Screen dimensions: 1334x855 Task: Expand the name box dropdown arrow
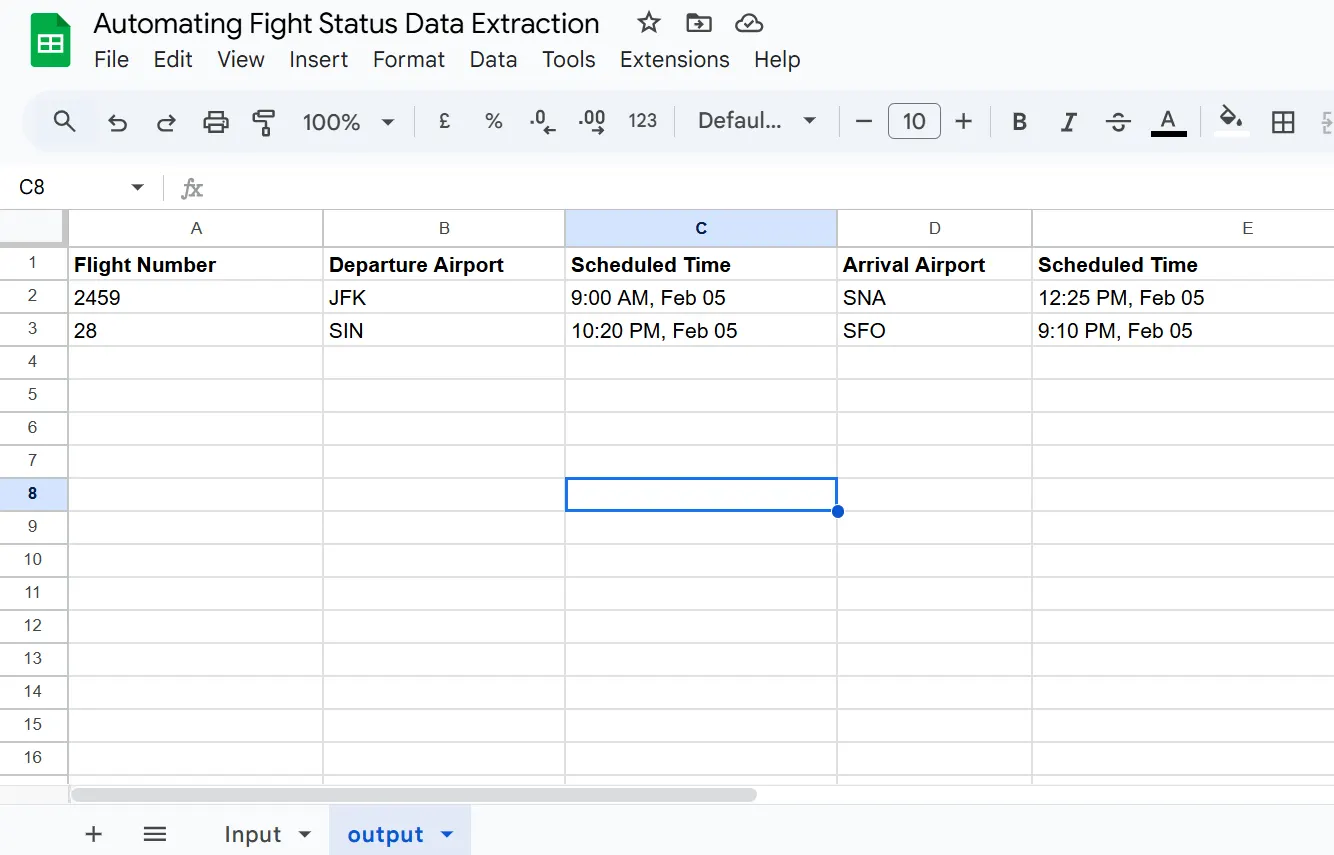click(x=137, y=187)
